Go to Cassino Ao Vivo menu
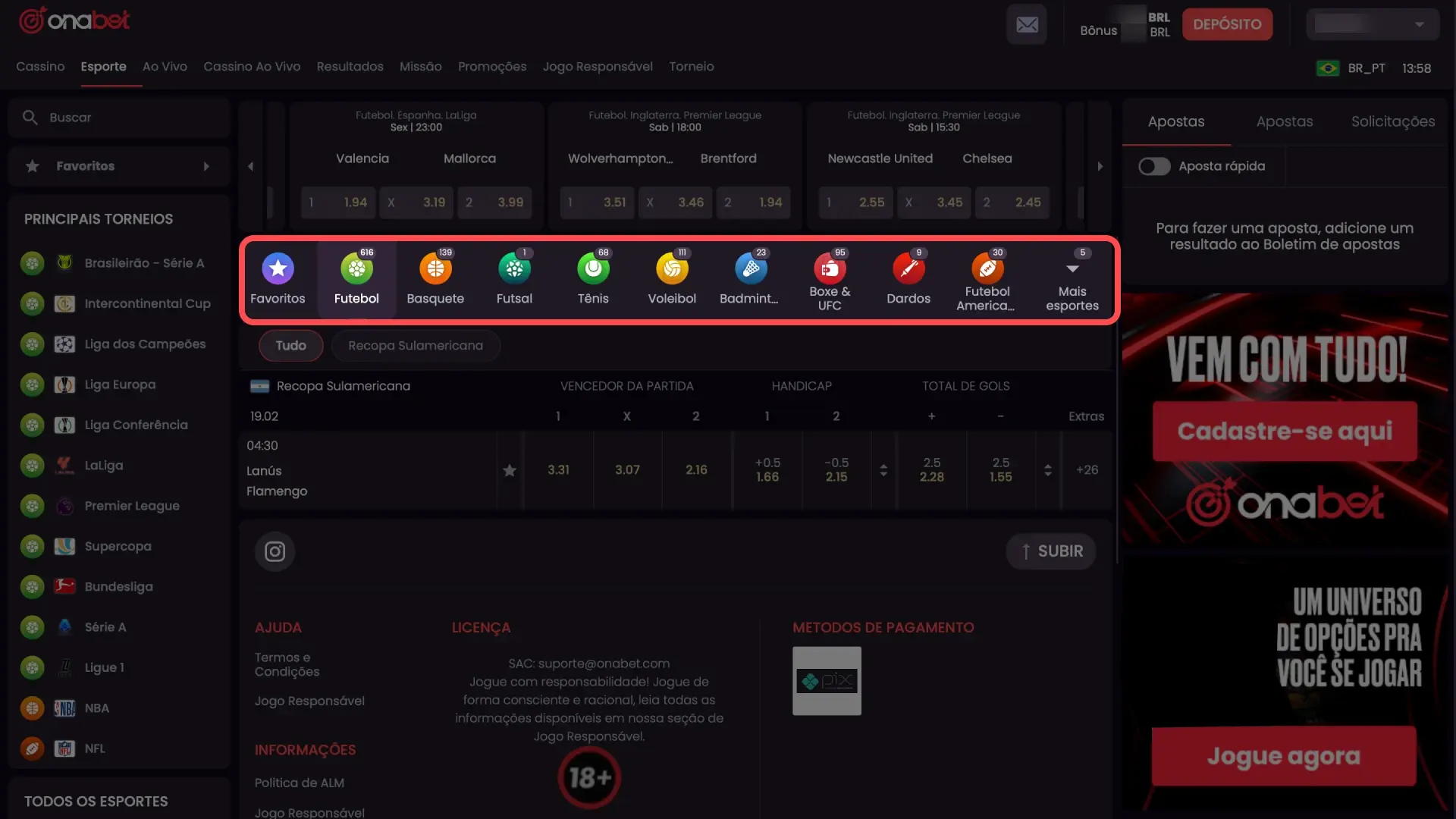Viewport: 1456px width, 819px height. click(252, 67)
